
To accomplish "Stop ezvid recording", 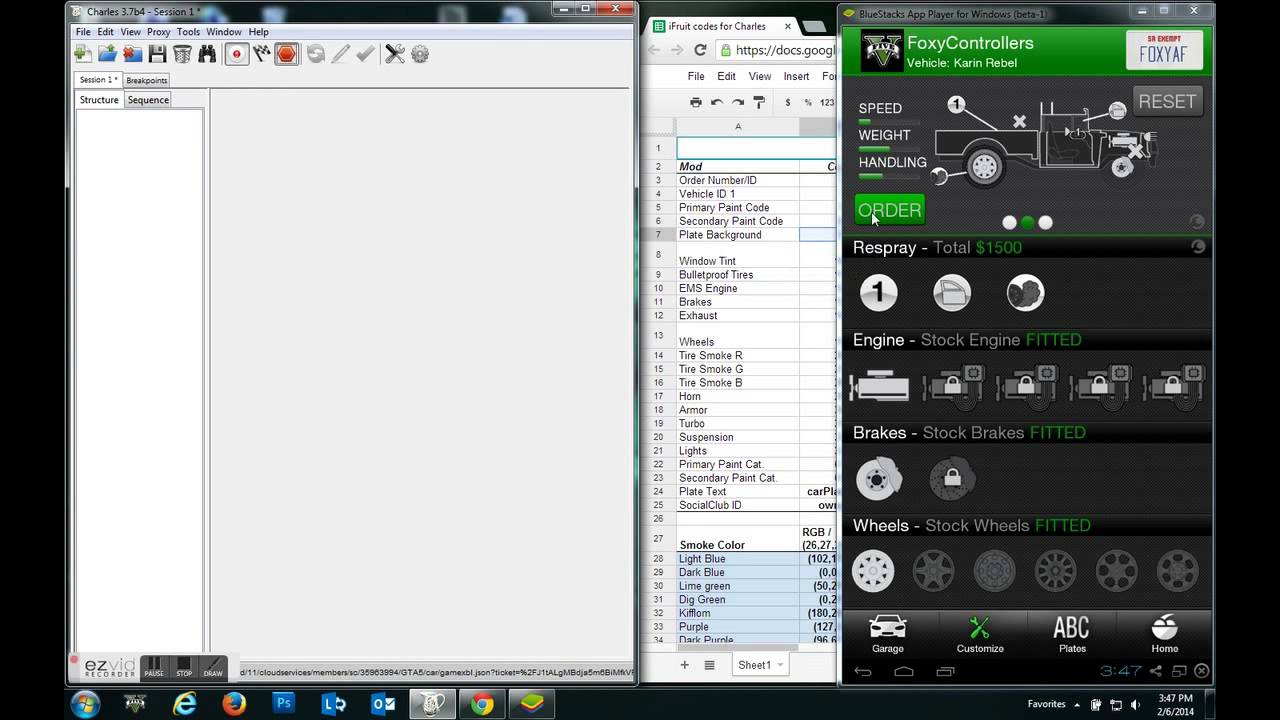I will click(x=183, y=666).
